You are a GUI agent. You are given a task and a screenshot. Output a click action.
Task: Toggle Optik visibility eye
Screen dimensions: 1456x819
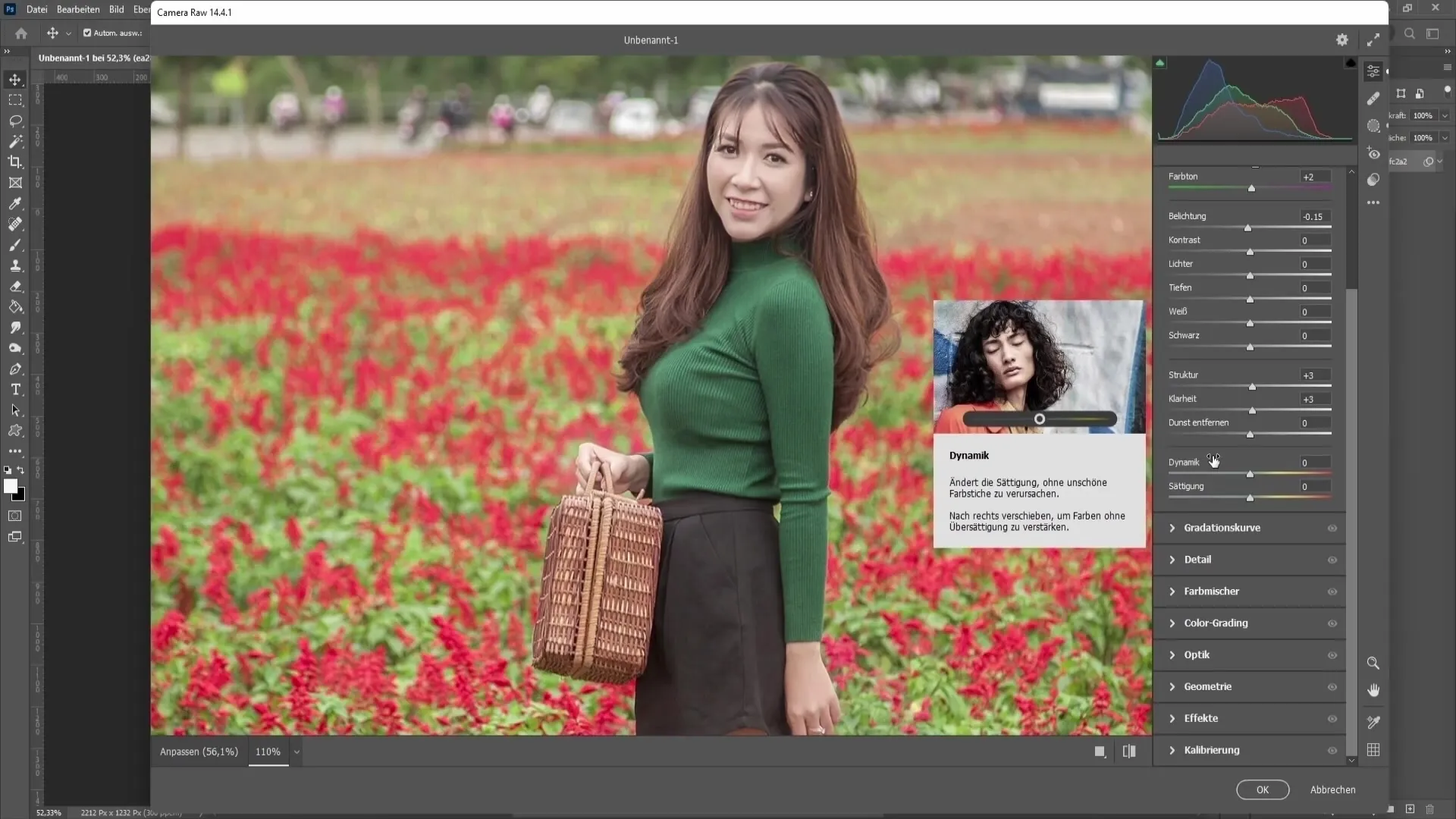[x=1332, y=656]
